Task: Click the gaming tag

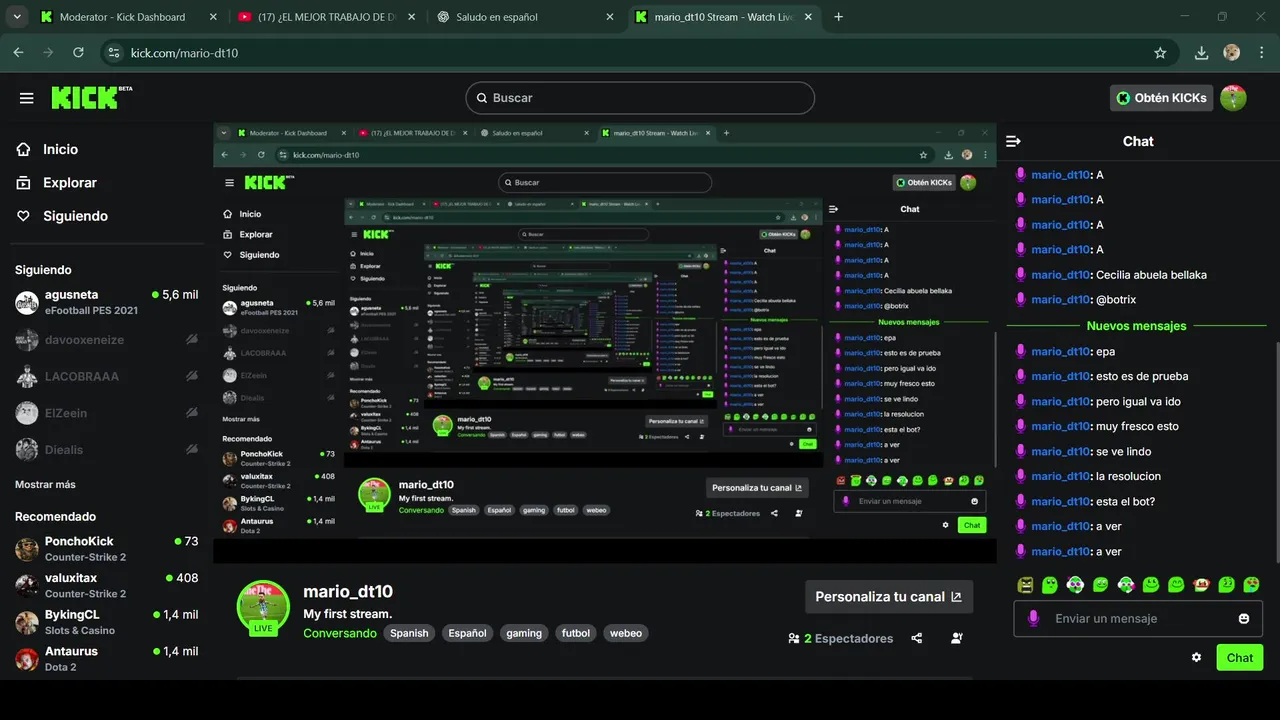Action: 524,633
